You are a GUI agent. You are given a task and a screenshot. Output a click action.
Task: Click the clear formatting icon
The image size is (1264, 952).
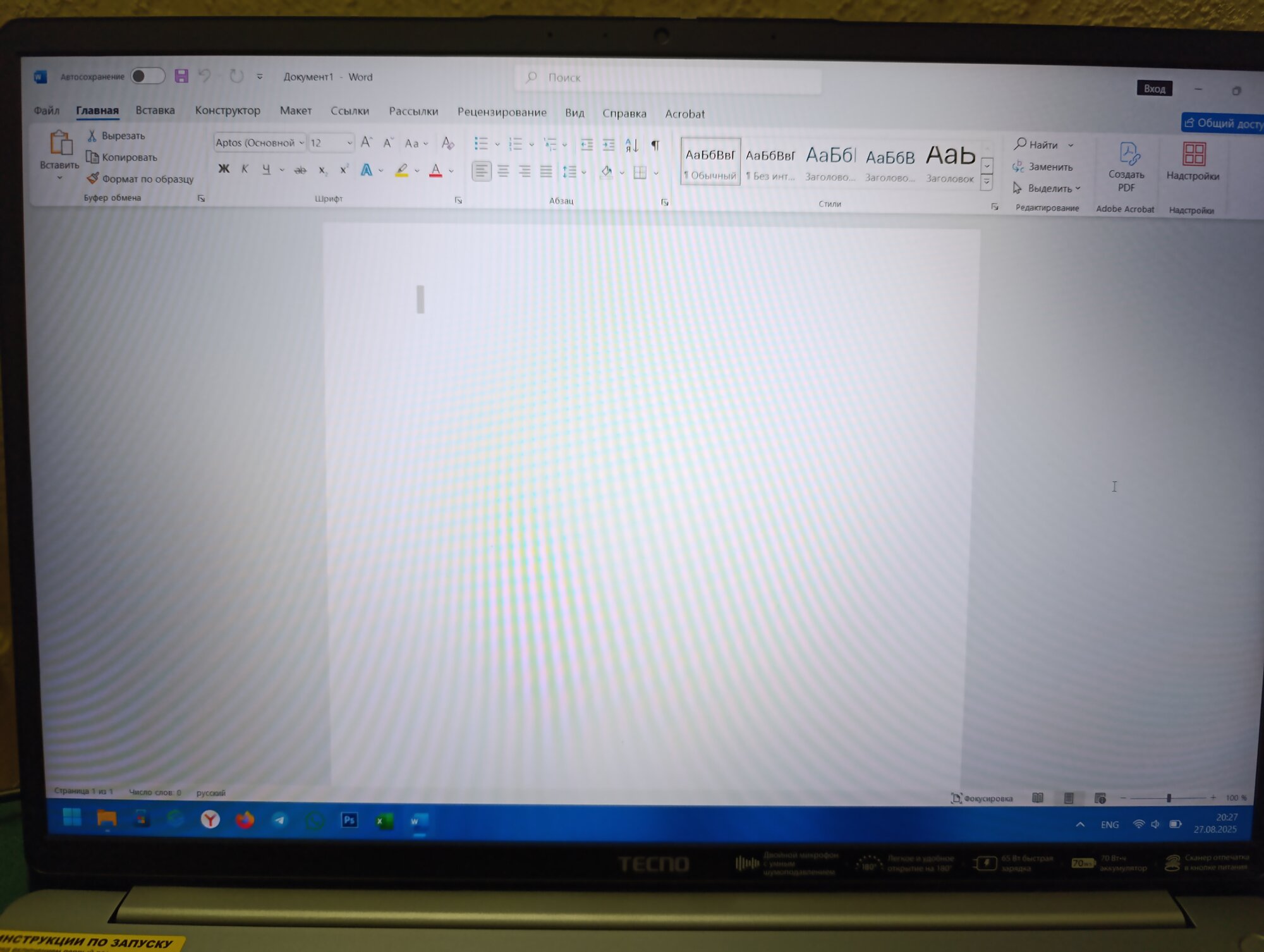pyautogui.click(x=447, y=143)
